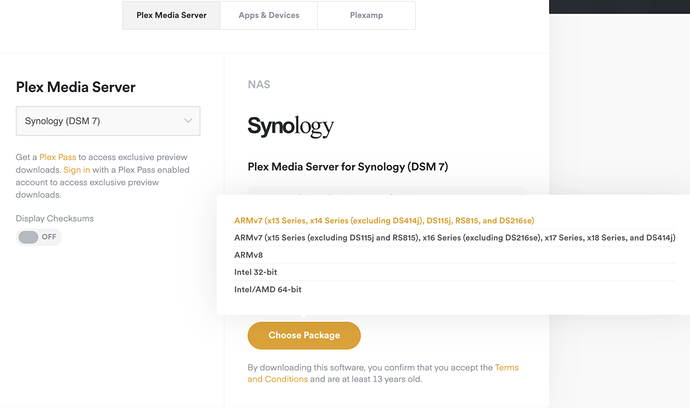
Task: Choose the ARMv8 package option
Action: (248, 255)
